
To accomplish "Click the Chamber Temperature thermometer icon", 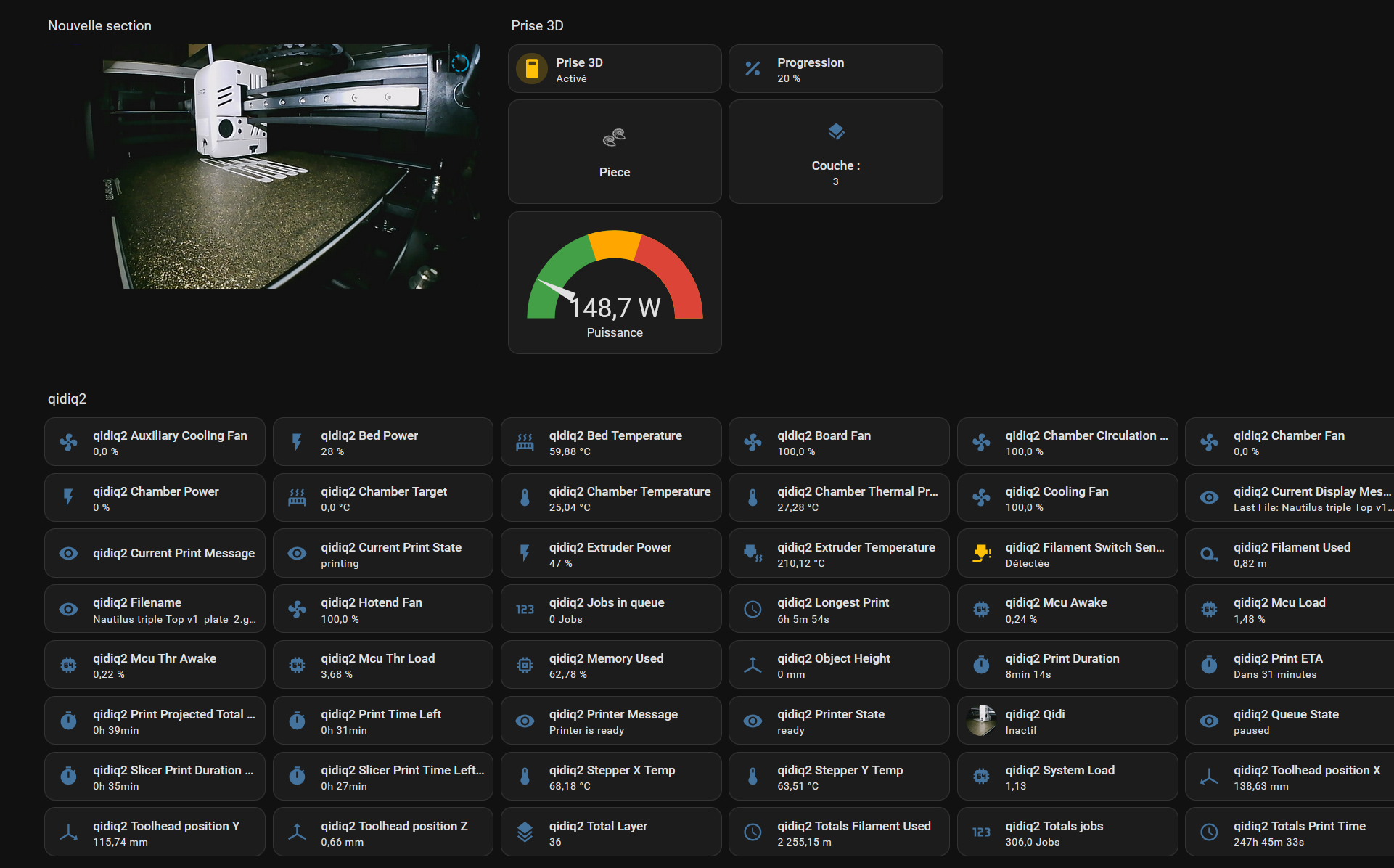I will 525,498.
